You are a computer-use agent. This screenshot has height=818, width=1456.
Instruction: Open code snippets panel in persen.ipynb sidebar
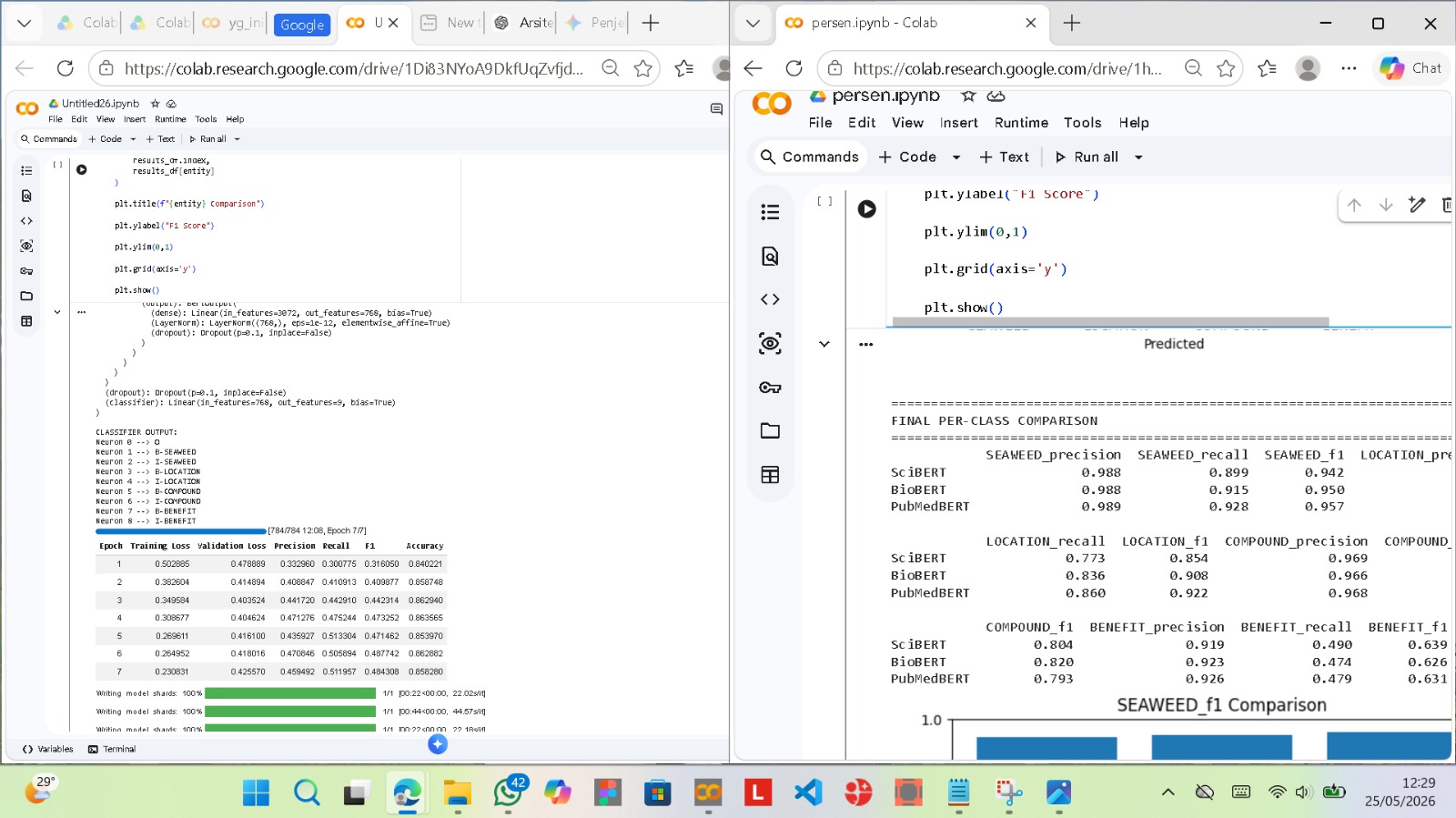click(x=770, y=299)
